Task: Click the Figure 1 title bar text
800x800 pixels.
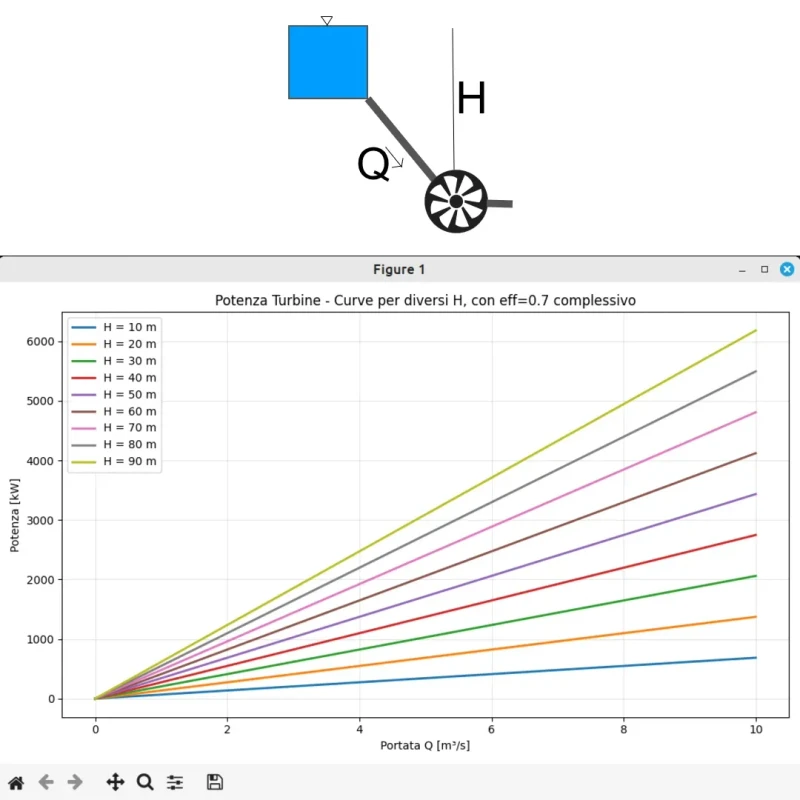Action: click(x=399, y=269)
